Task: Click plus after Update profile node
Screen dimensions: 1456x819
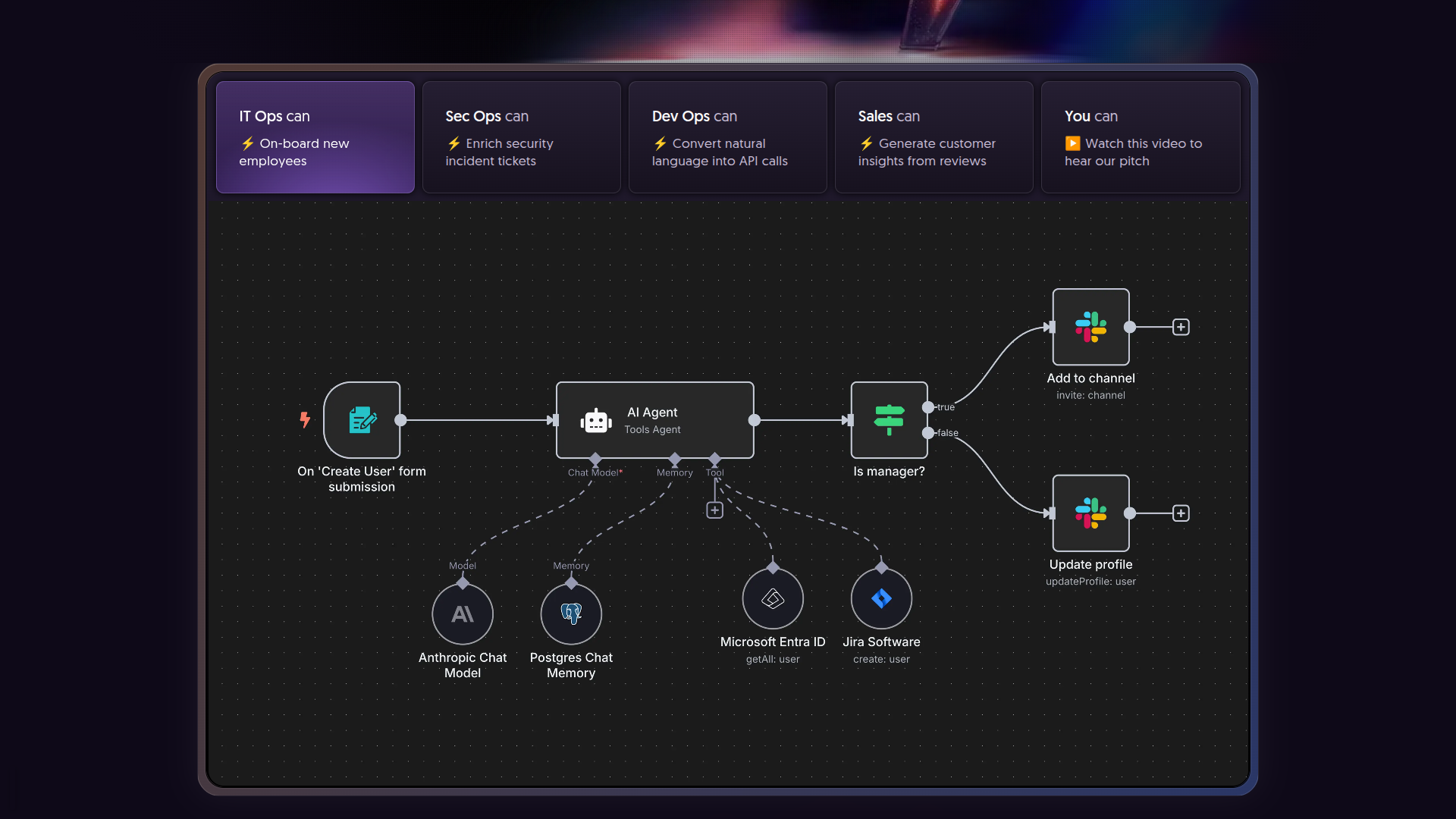Action: [1181, 513]
